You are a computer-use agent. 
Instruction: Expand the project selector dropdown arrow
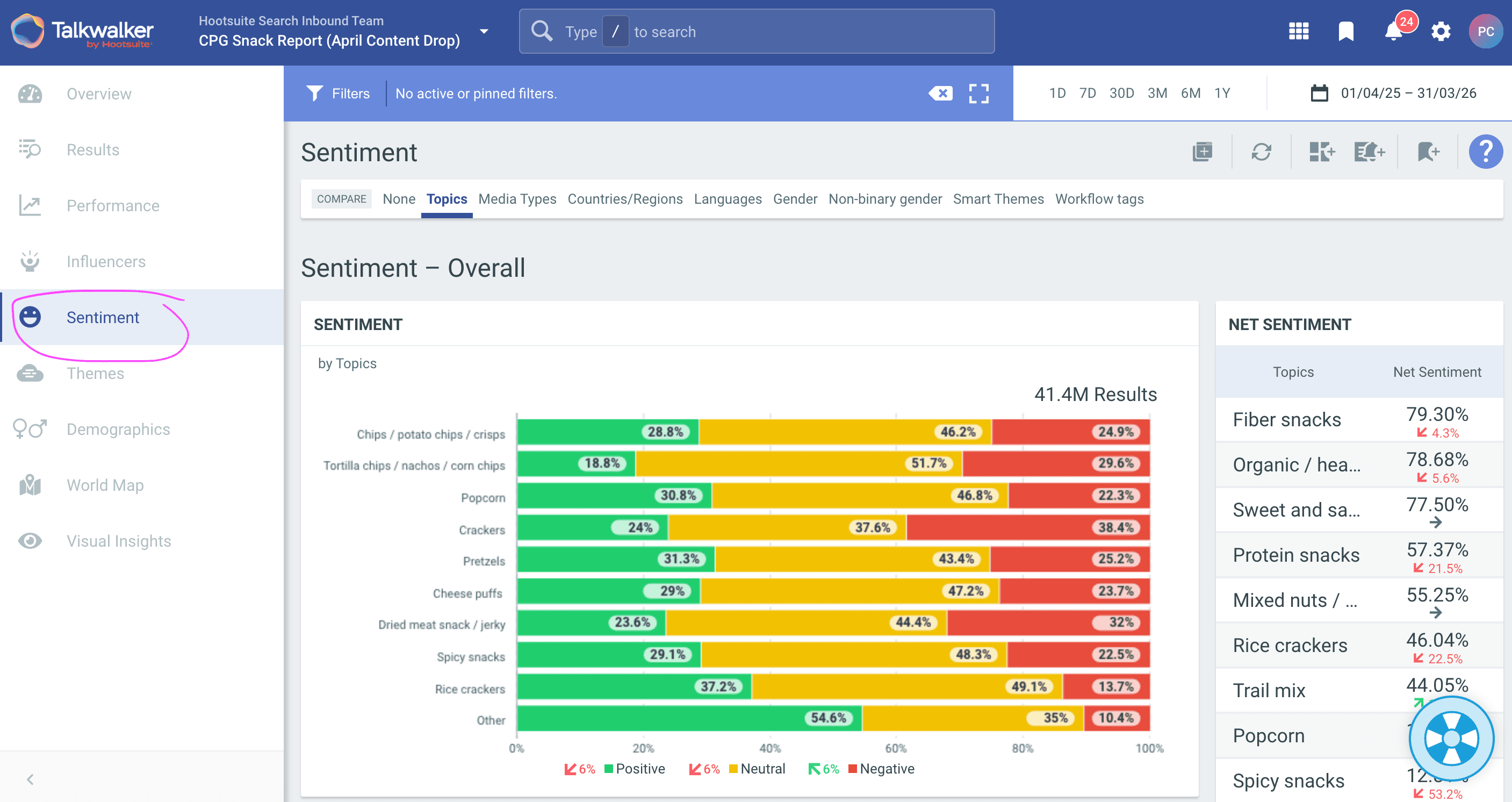click(x=484, y=32)
